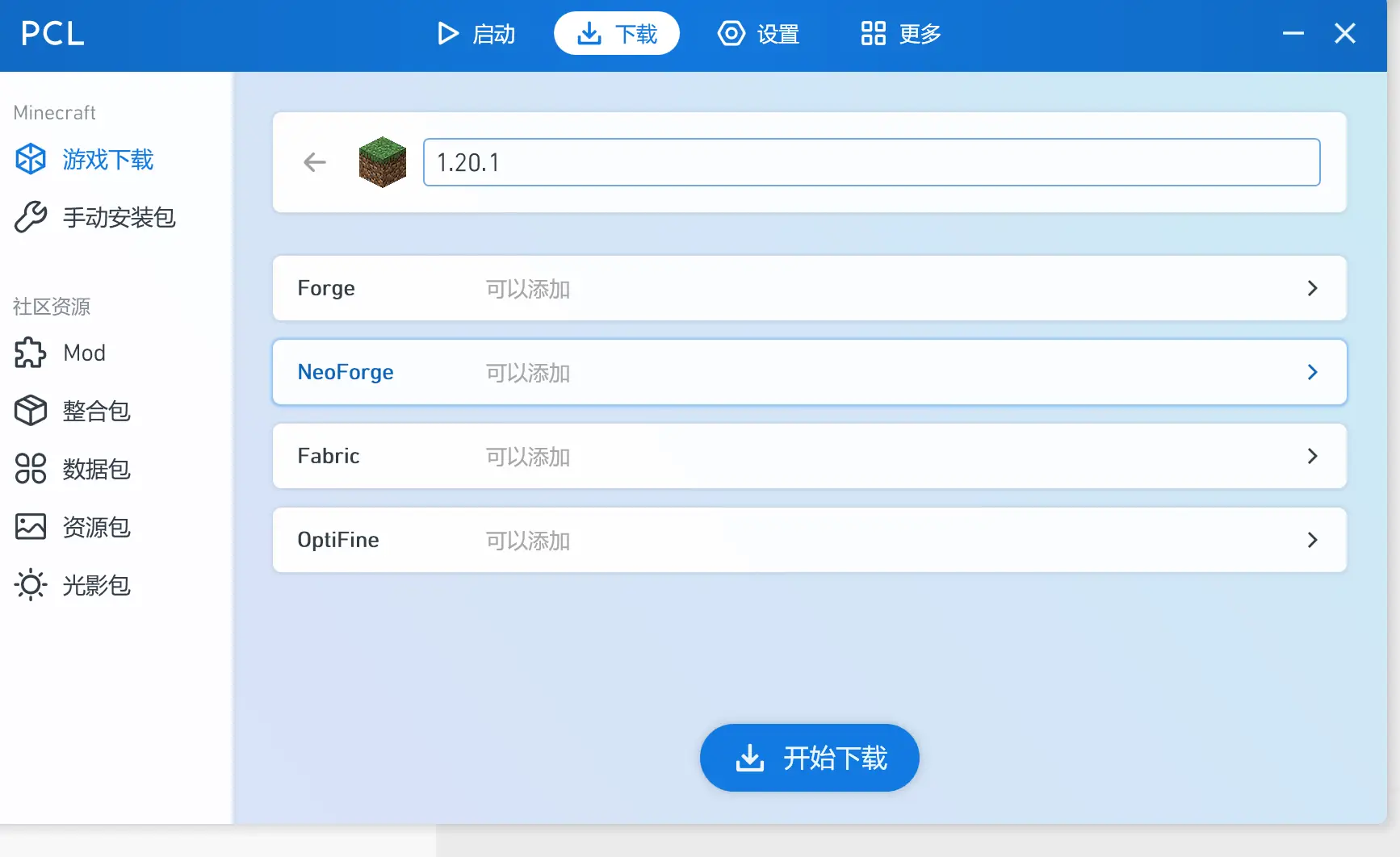Click the version name field showing 1.20.1

[872, 162]
